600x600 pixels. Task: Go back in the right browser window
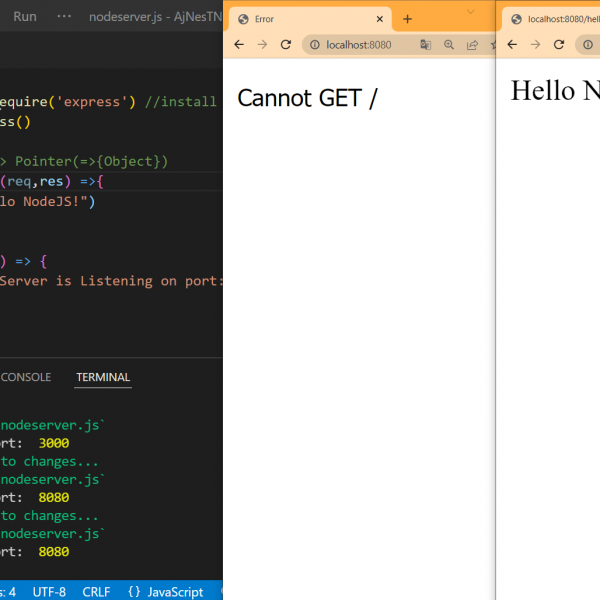(x=512, y=45)
